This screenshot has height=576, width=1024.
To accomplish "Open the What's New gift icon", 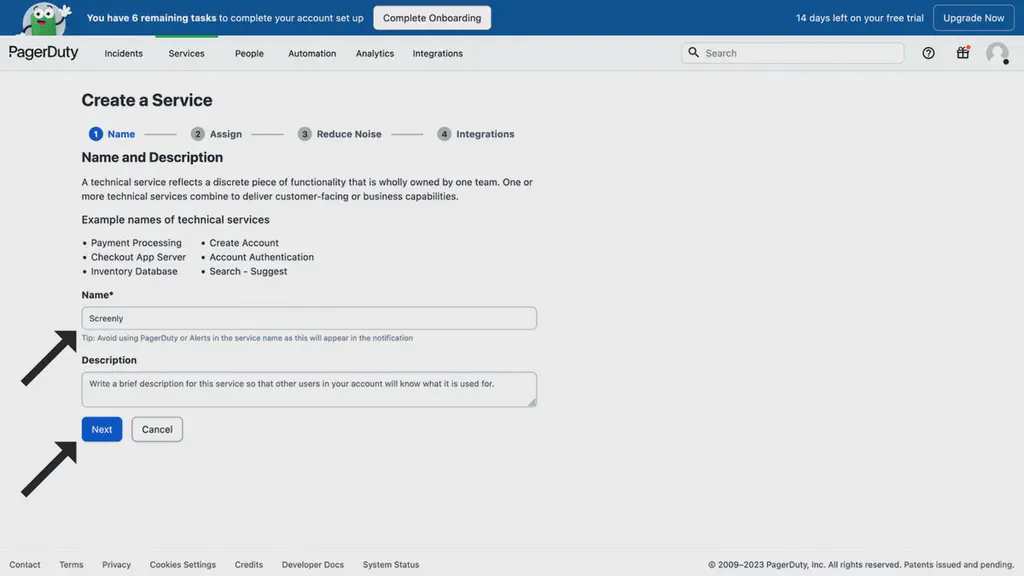I will (x=962, y=53).
